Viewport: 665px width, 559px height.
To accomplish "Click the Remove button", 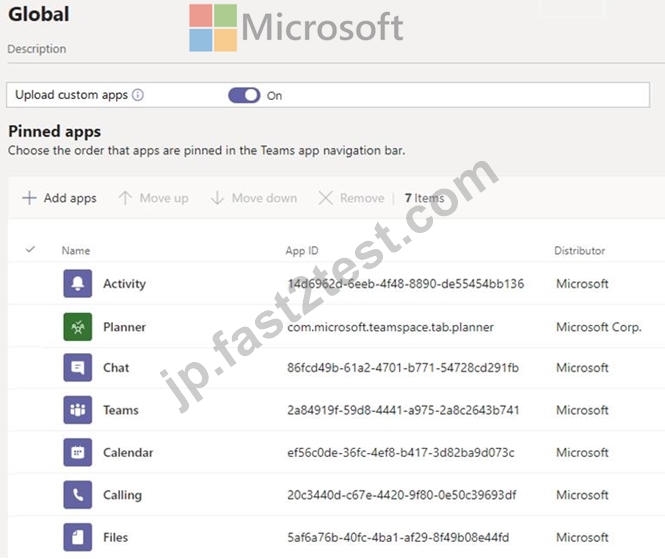I will click(351, 198).
